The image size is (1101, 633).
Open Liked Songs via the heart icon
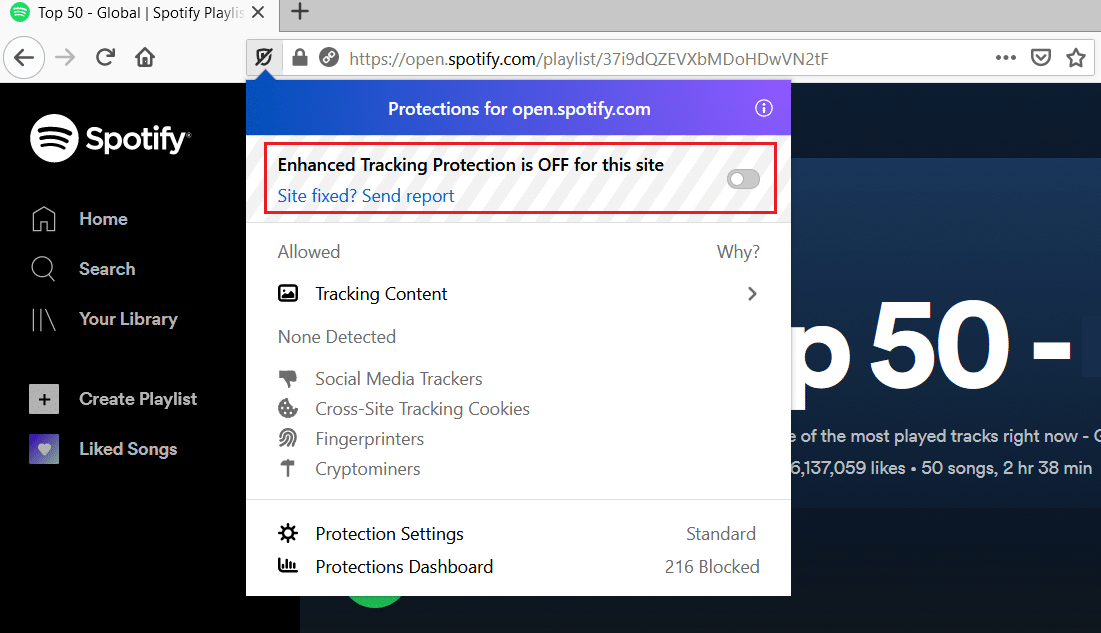(44, 448)
